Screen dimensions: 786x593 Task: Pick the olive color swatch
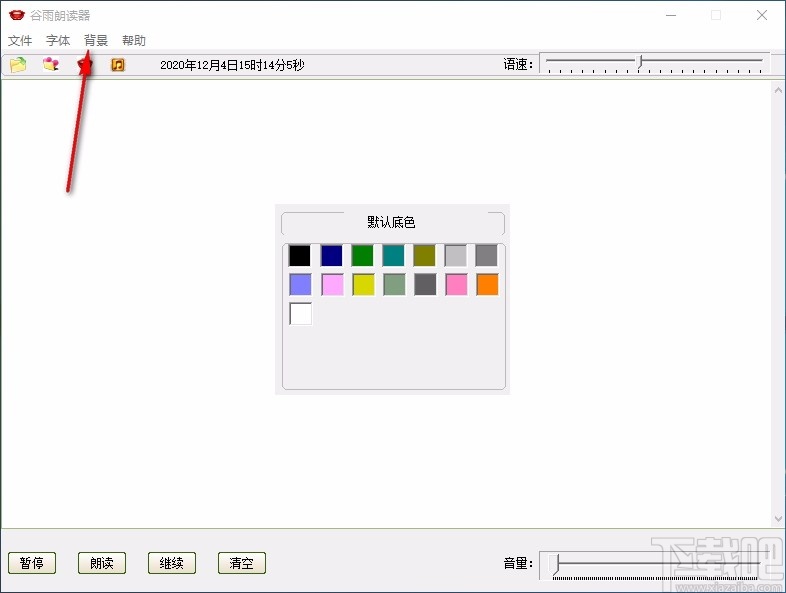point(425,255)
